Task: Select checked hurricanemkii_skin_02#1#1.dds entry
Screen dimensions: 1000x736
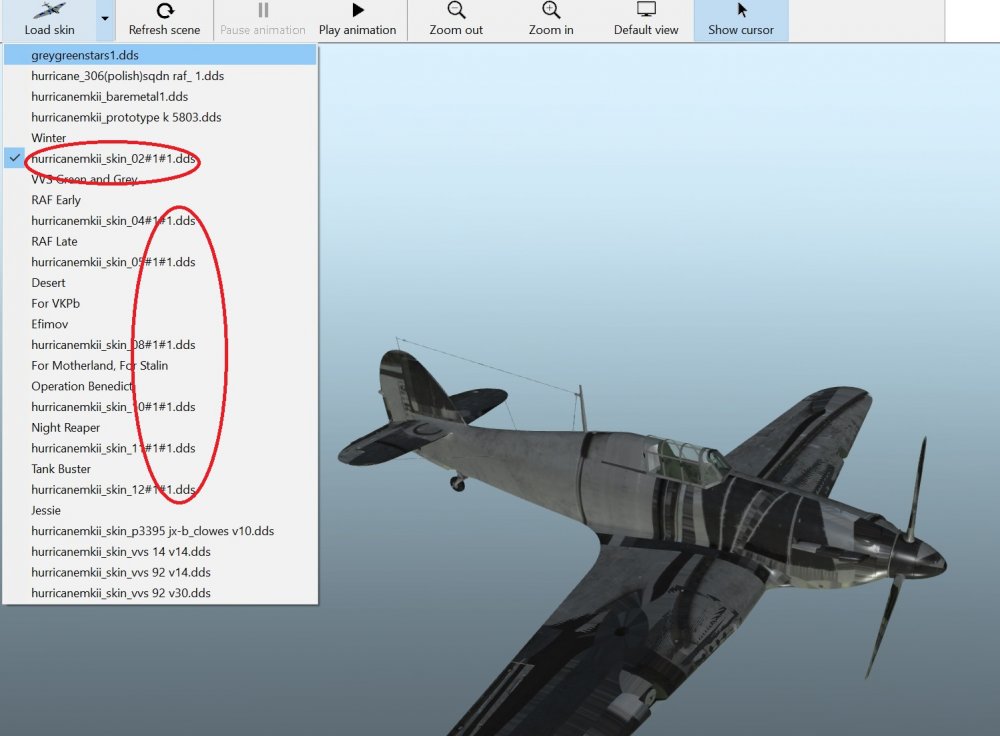Action: coord(160,159)
